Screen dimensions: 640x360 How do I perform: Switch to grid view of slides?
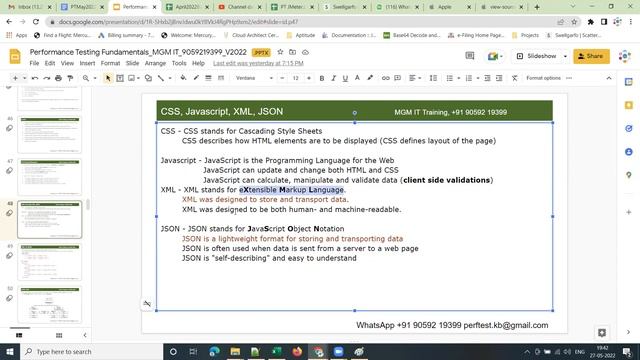point(59,335)
